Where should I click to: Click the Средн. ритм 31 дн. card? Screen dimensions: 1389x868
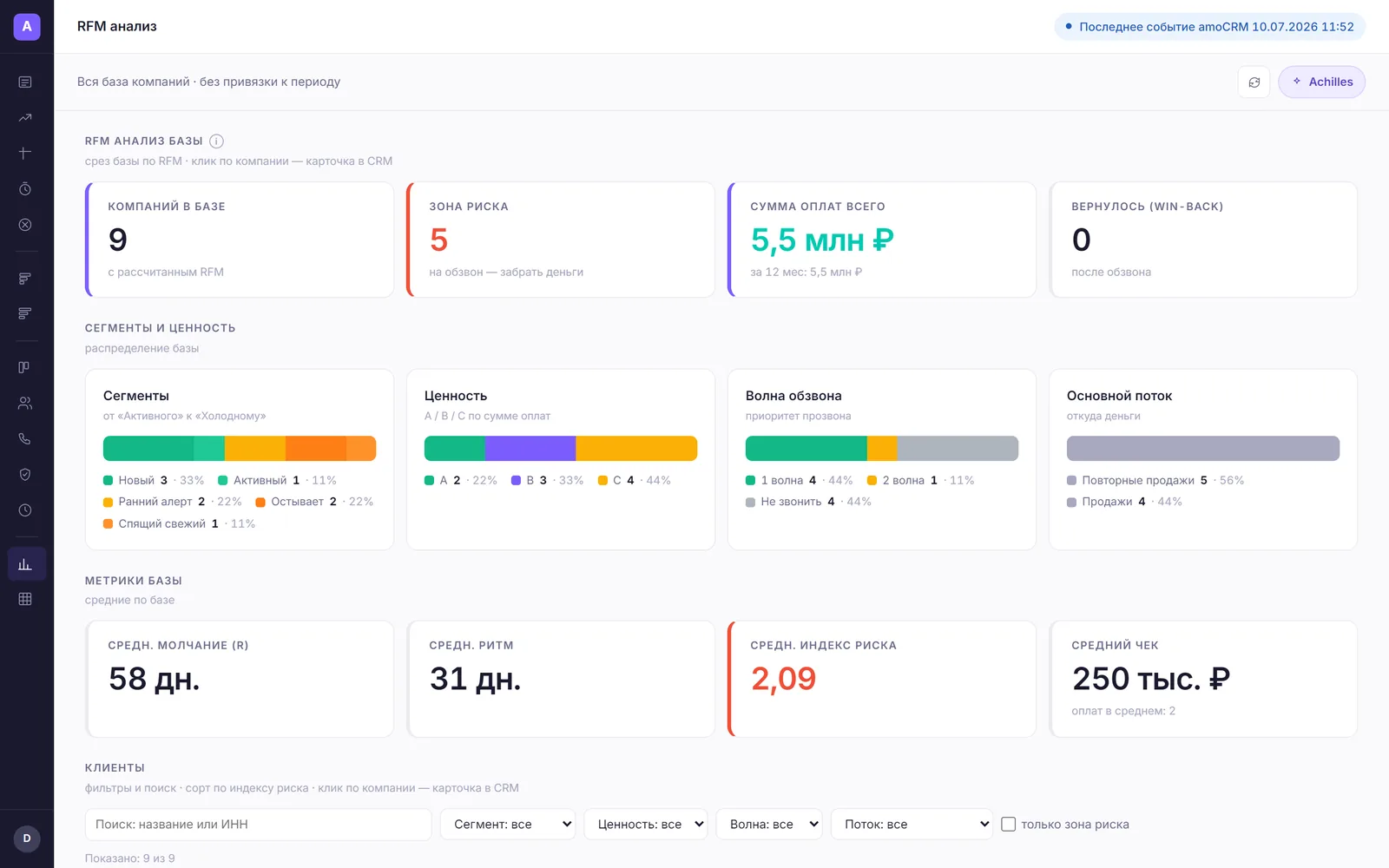561,679
